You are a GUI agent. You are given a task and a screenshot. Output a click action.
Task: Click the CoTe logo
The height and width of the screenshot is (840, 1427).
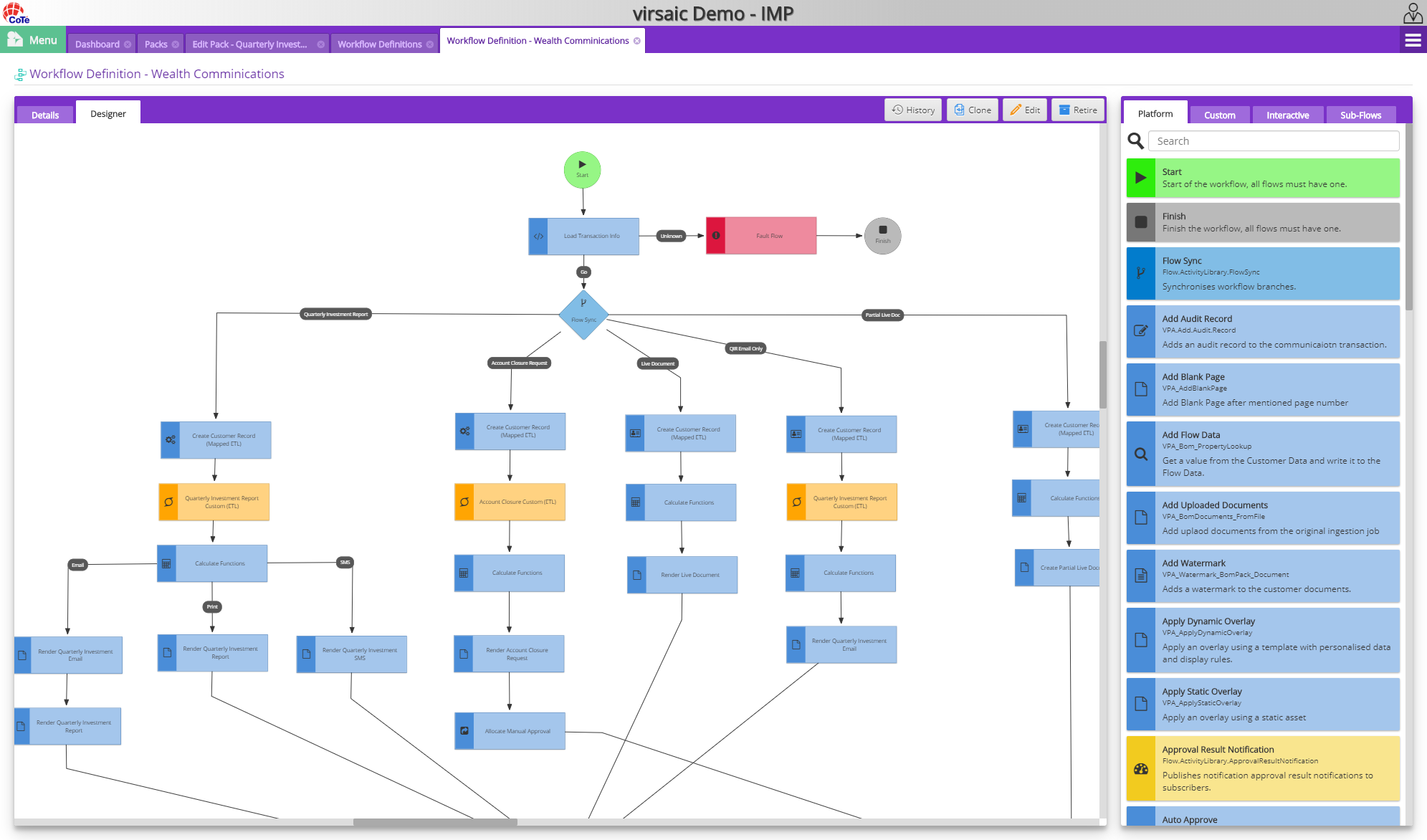[16, 11]
